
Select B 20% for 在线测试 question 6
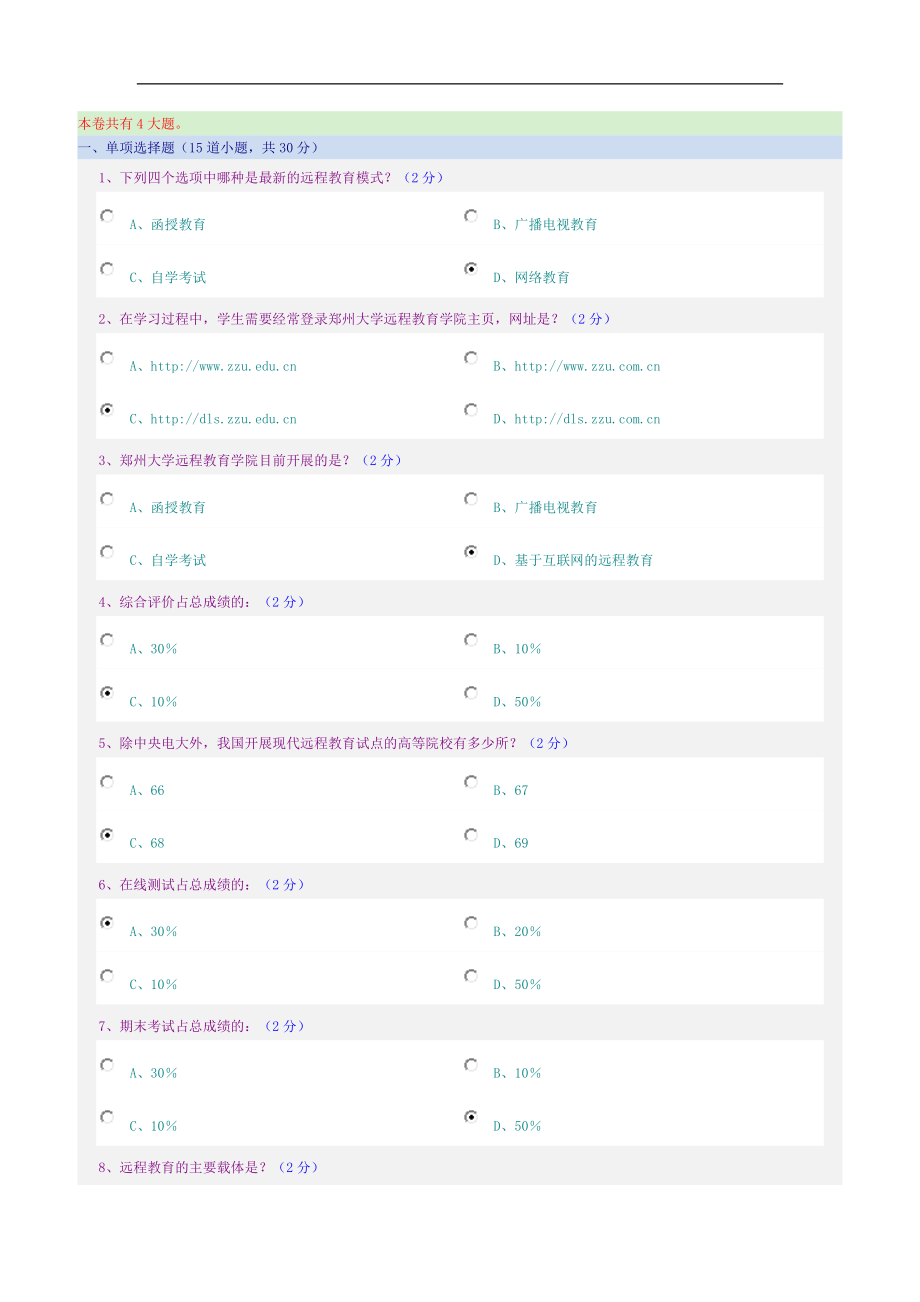tap(471, 923)
